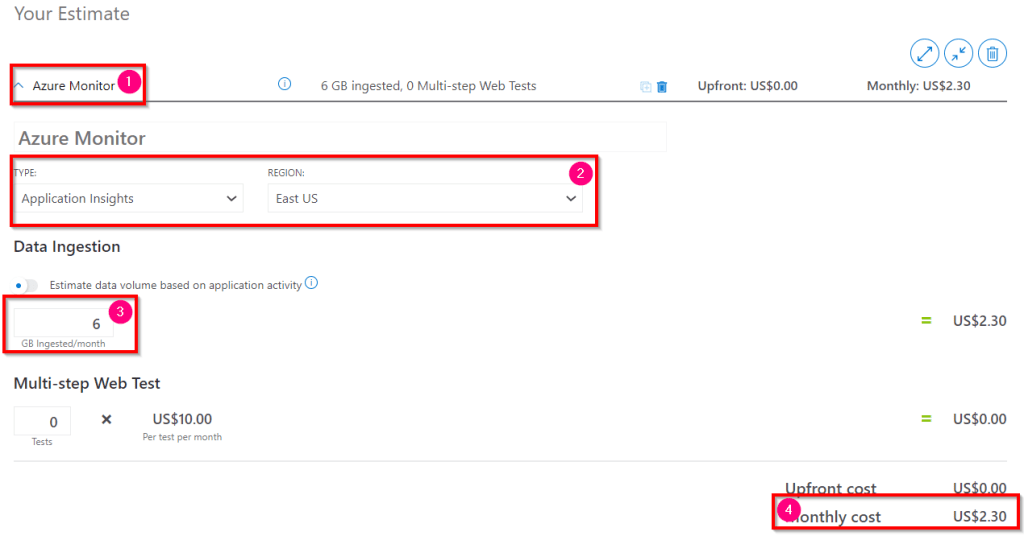Click the info icon beside the Azure Monitor header
Screen dimensions: 1024x536
284,85
